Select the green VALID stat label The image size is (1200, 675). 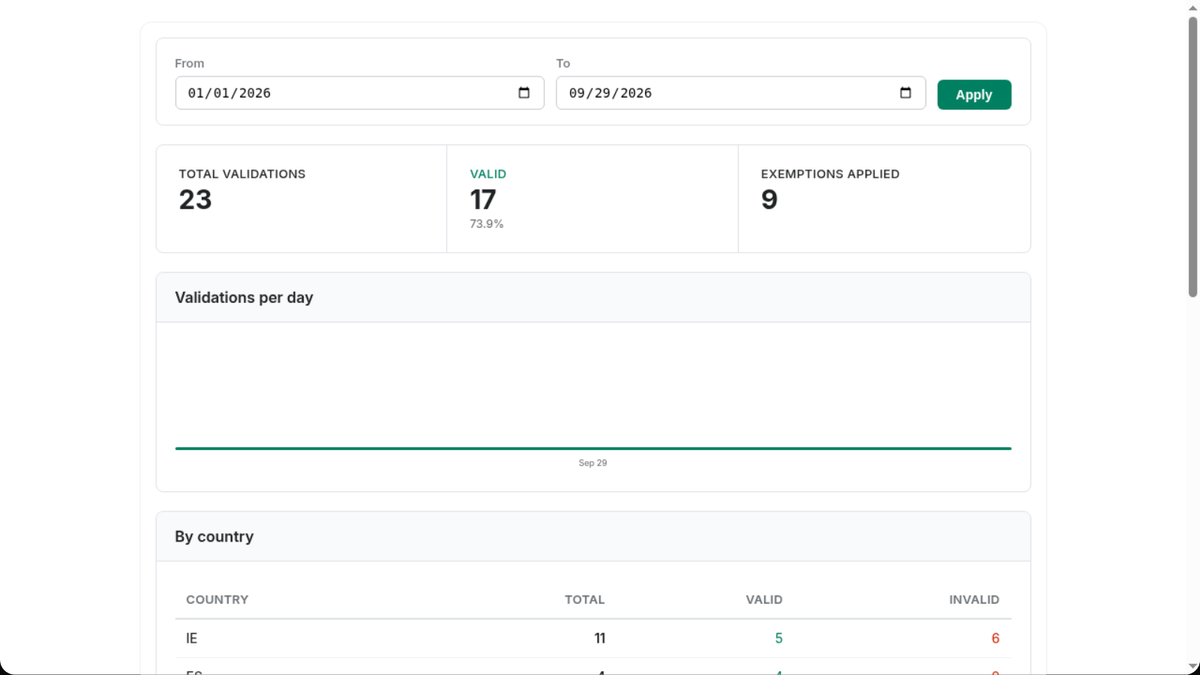pos(488,174)
